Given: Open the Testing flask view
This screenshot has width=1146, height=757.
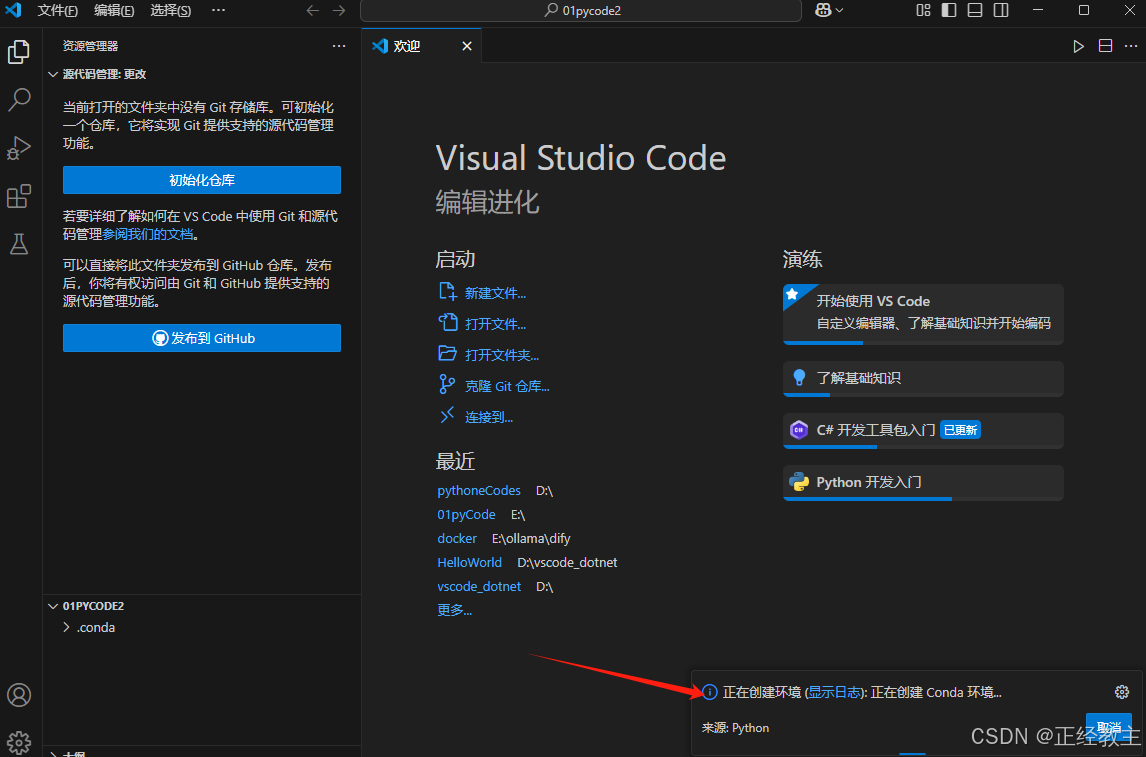Looking at the screenshot, I should pos(19,244).
